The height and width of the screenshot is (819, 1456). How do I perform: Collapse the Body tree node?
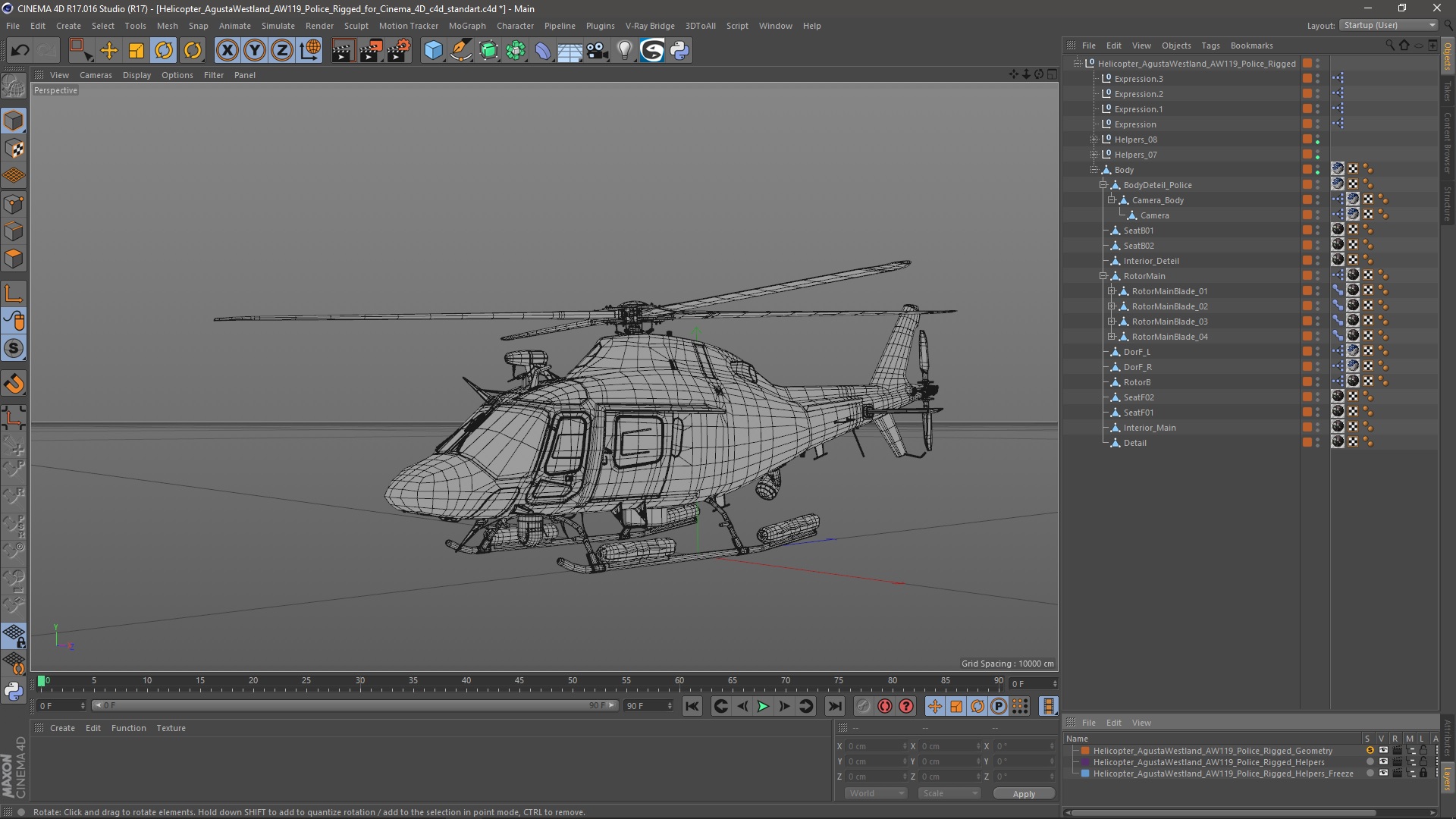pyautogui.click(x=1094, y=170)
